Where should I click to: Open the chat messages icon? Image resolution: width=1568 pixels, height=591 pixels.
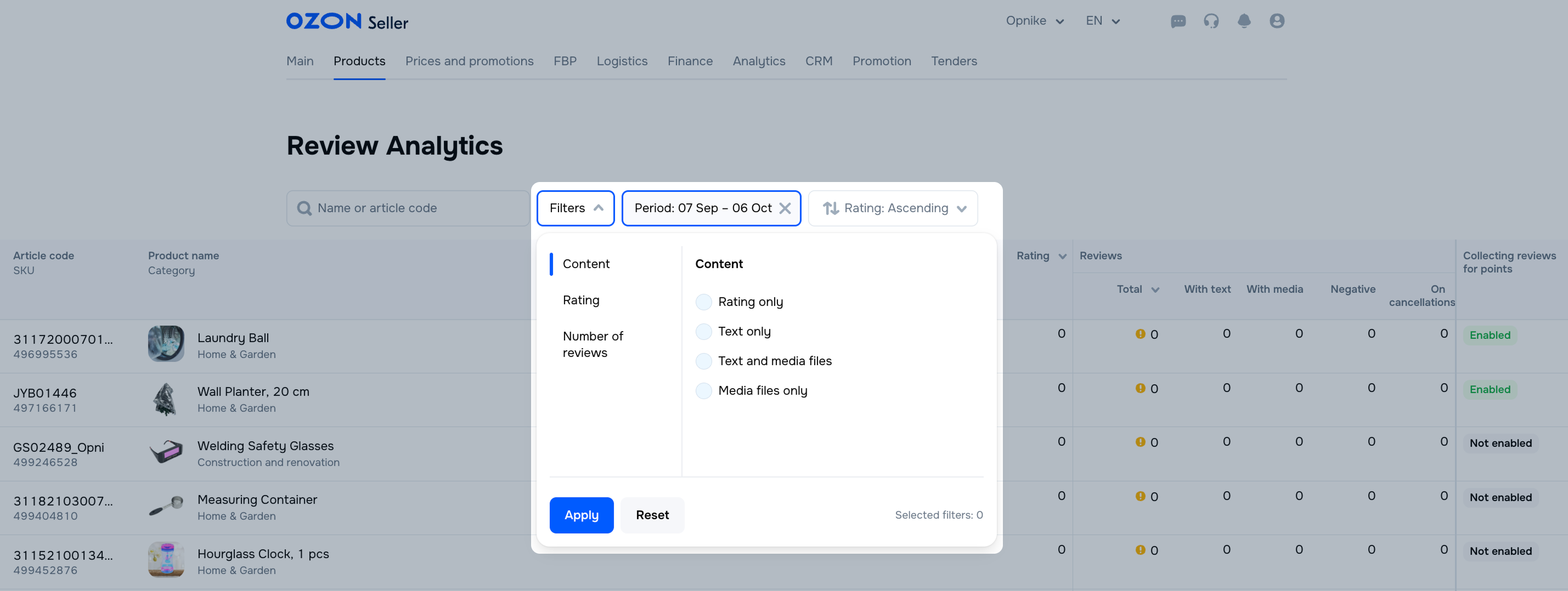coord(1178,21)
